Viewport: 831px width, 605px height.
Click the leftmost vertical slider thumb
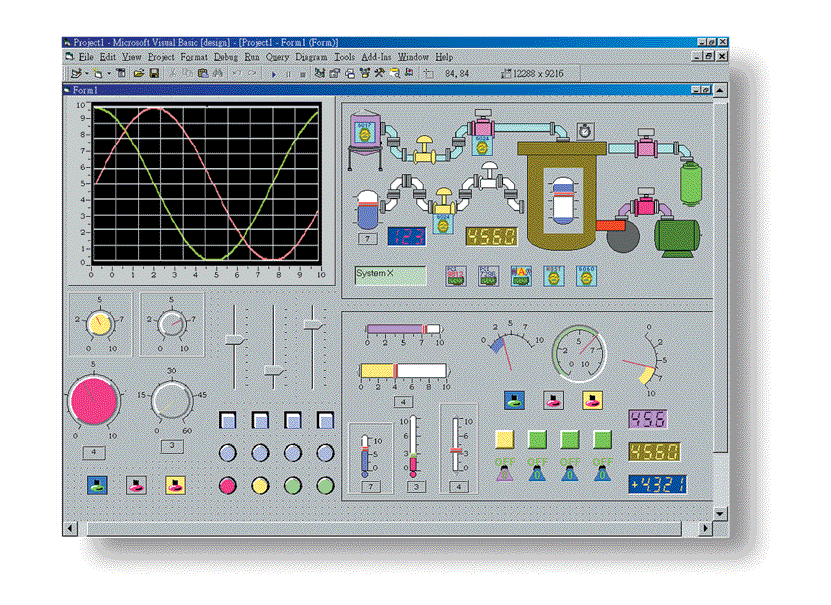(234, 339)
